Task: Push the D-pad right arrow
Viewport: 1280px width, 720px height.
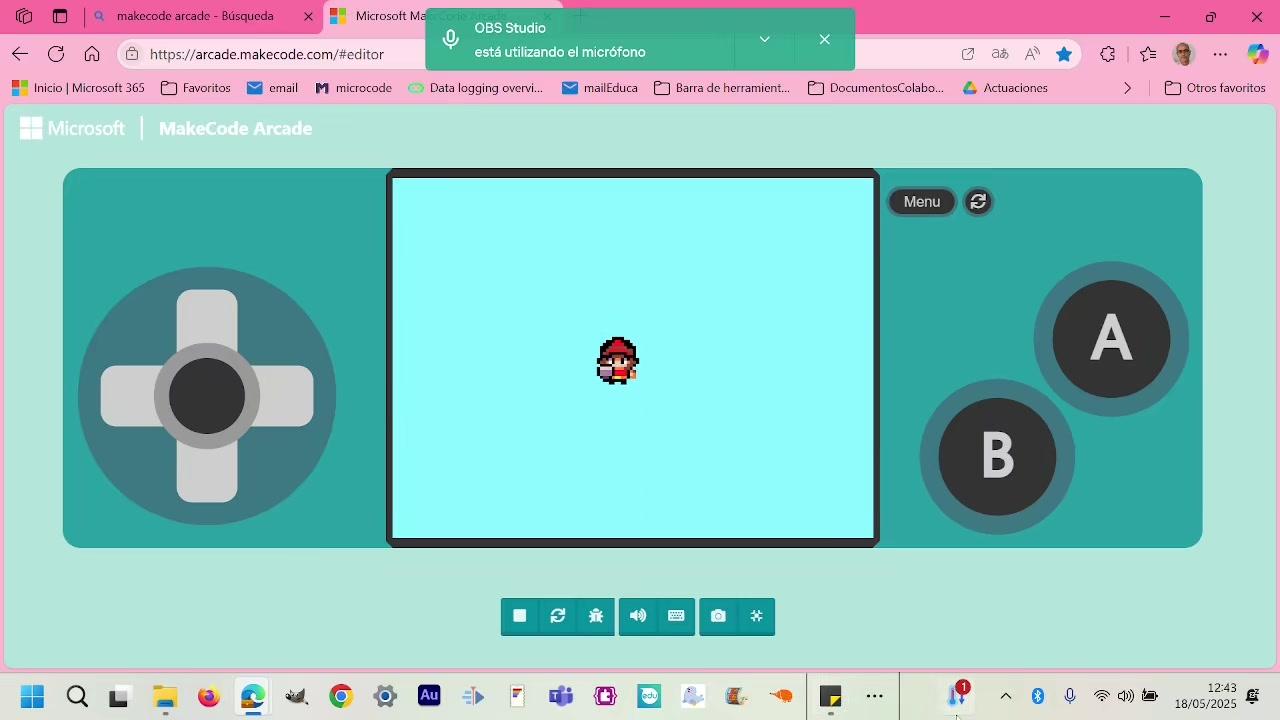Action: click(286, 396)
